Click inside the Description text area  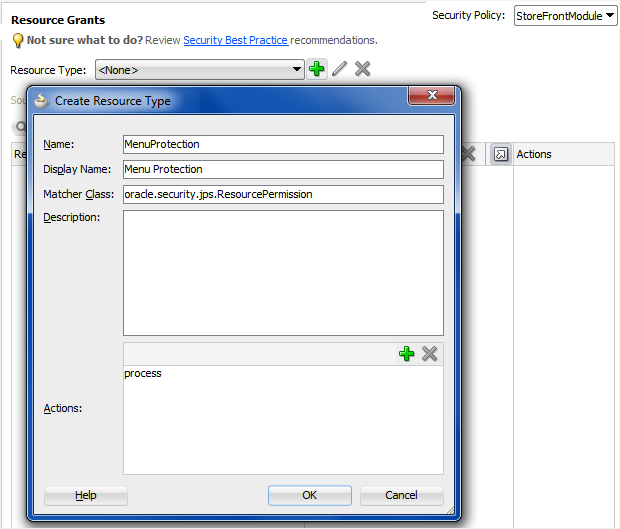[x=283, y=273]
